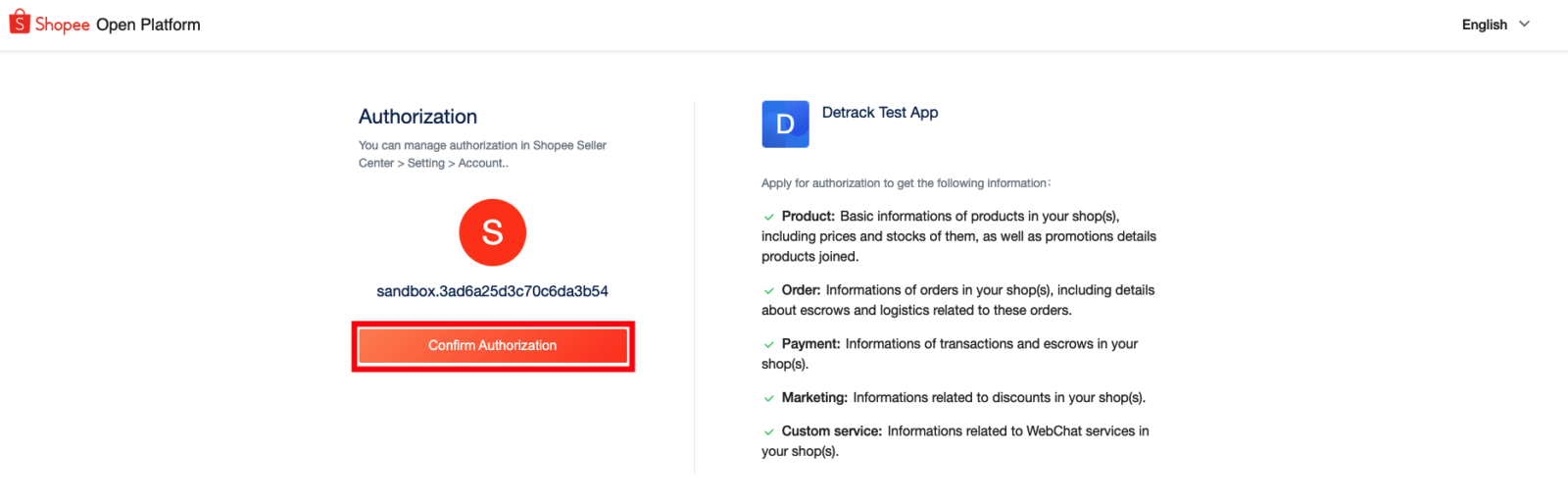Click the Detrack Test App name
Viewport: 1568px width, 502px height.
[880, 113]
